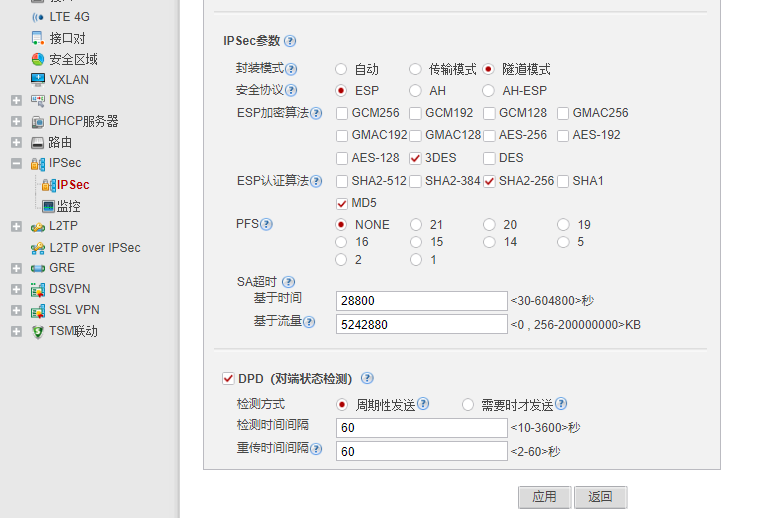Open the VXLAN menu item
Viewport: 770px width, 518px height.
pyautogui.click(x=68, y=79)
